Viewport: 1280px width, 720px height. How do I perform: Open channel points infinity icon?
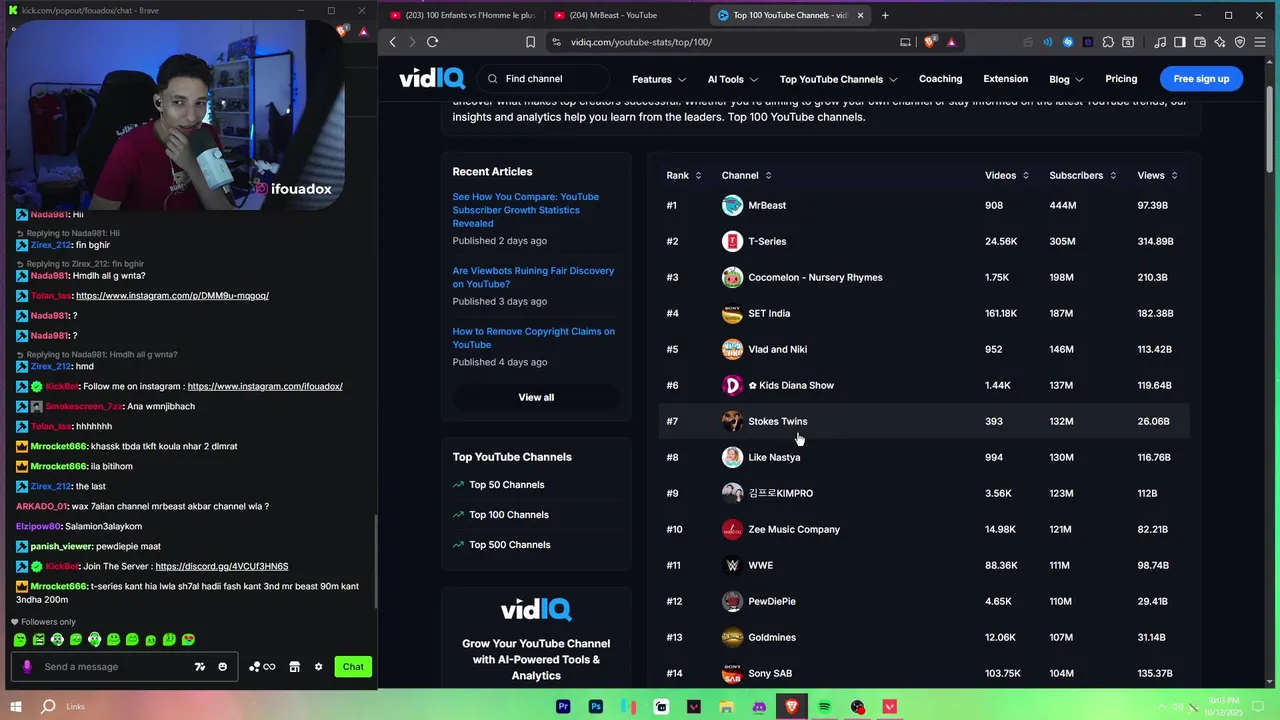tap(262, 667)
